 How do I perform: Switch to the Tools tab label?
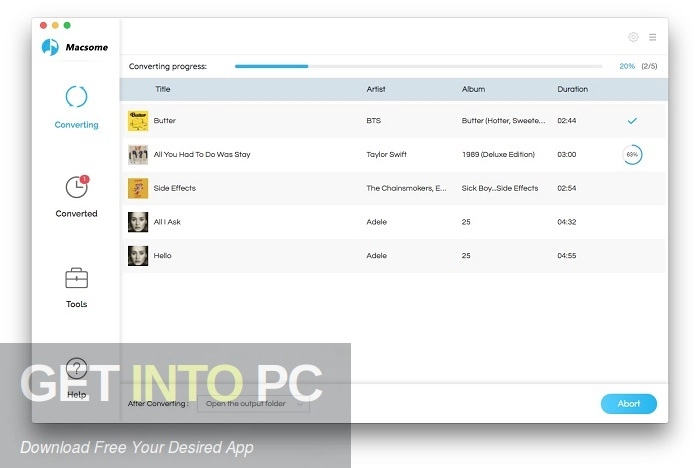(76, 304)
